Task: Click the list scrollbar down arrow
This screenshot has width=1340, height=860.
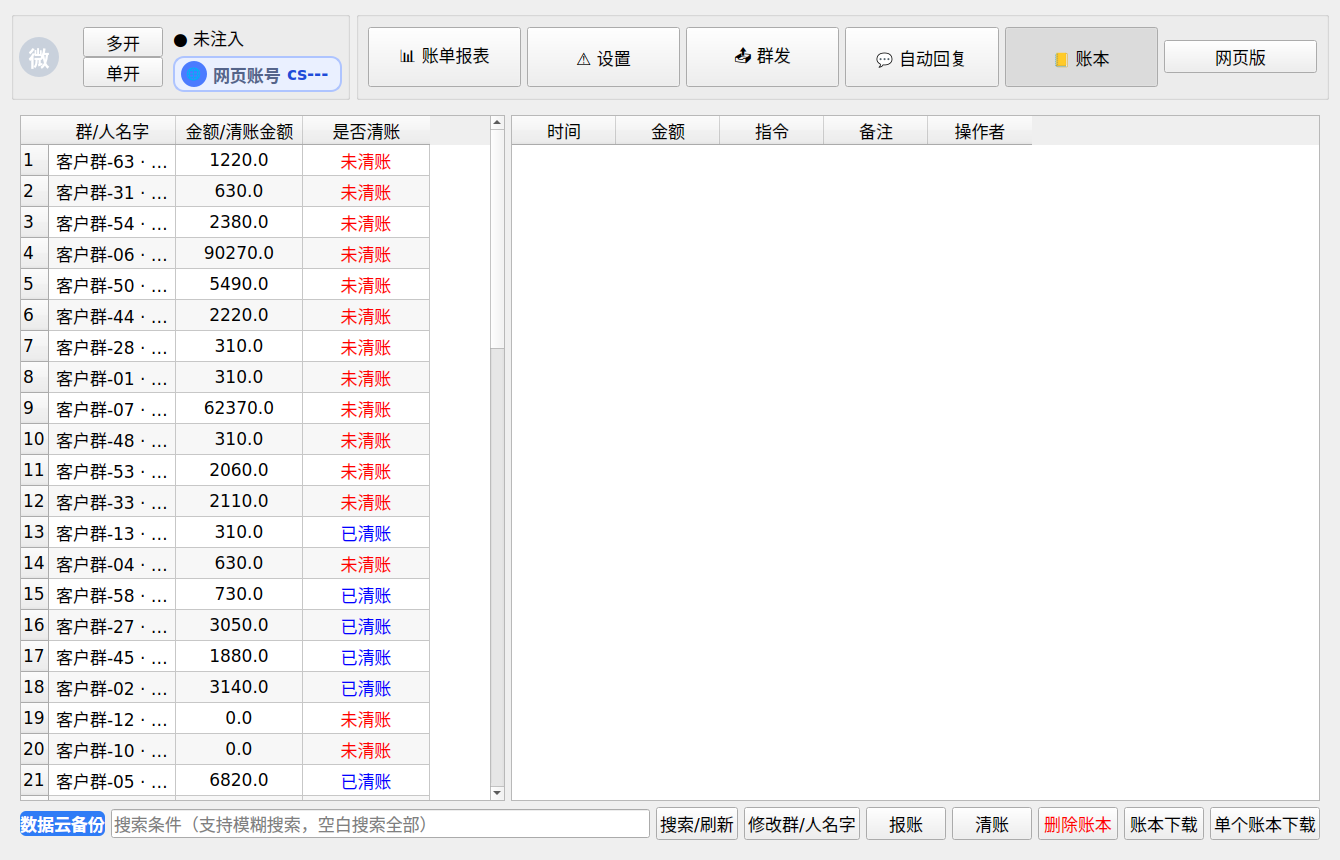Action: 497,793
